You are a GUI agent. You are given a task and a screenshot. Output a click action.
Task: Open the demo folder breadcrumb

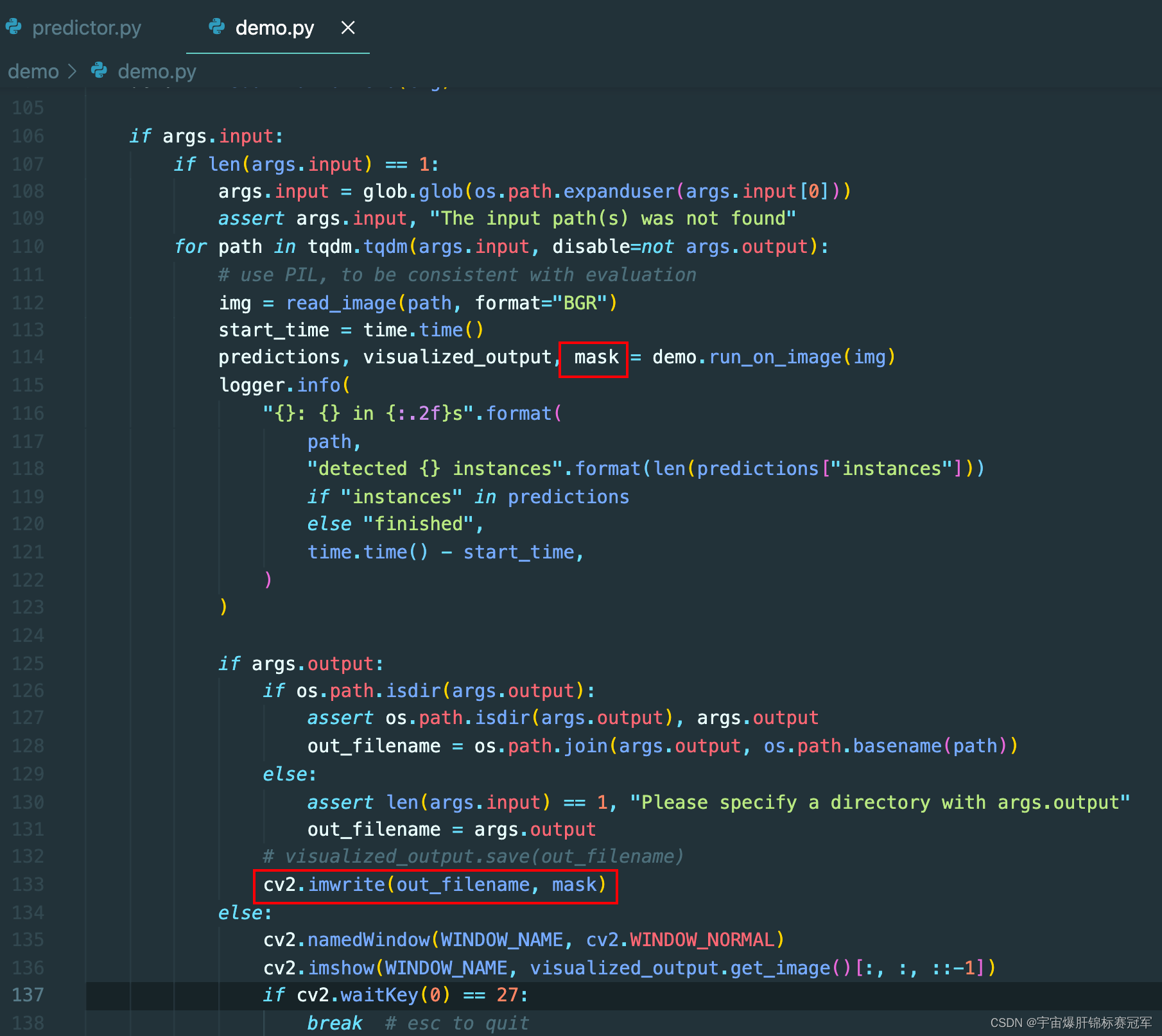(x=33, y=71)
